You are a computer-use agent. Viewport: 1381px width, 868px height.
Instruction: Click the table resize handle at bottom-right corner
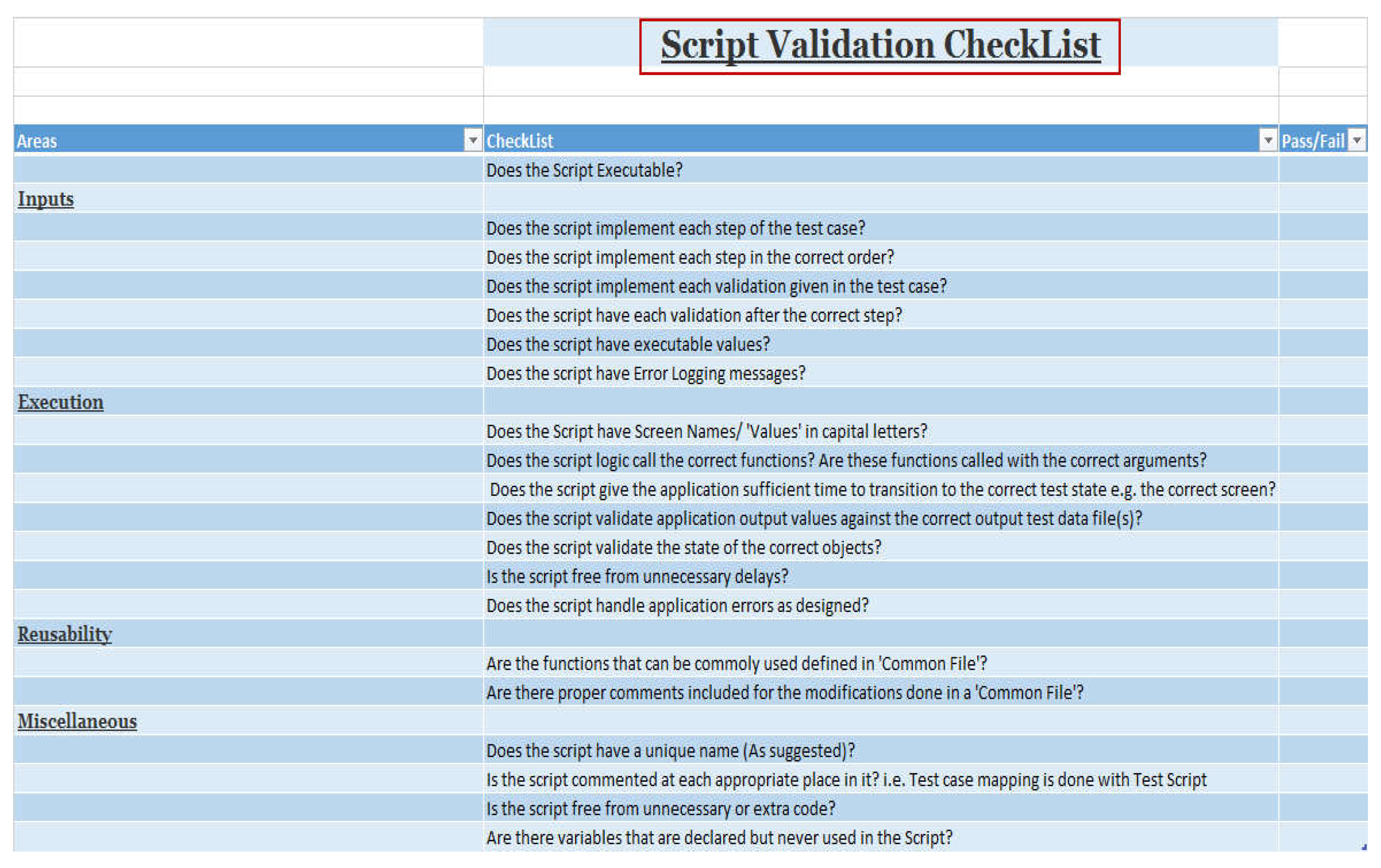pyautogui.click(x=1364, y=847)
